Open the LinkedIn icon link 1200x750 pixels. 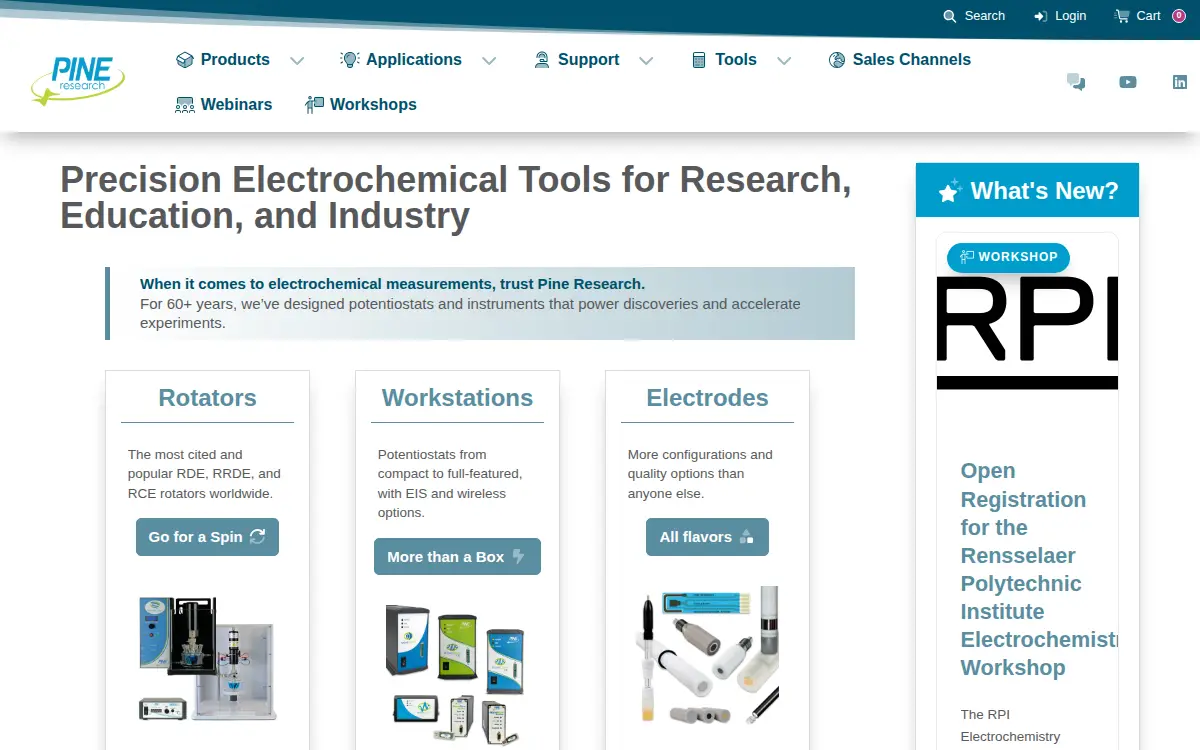point(1180,82)
